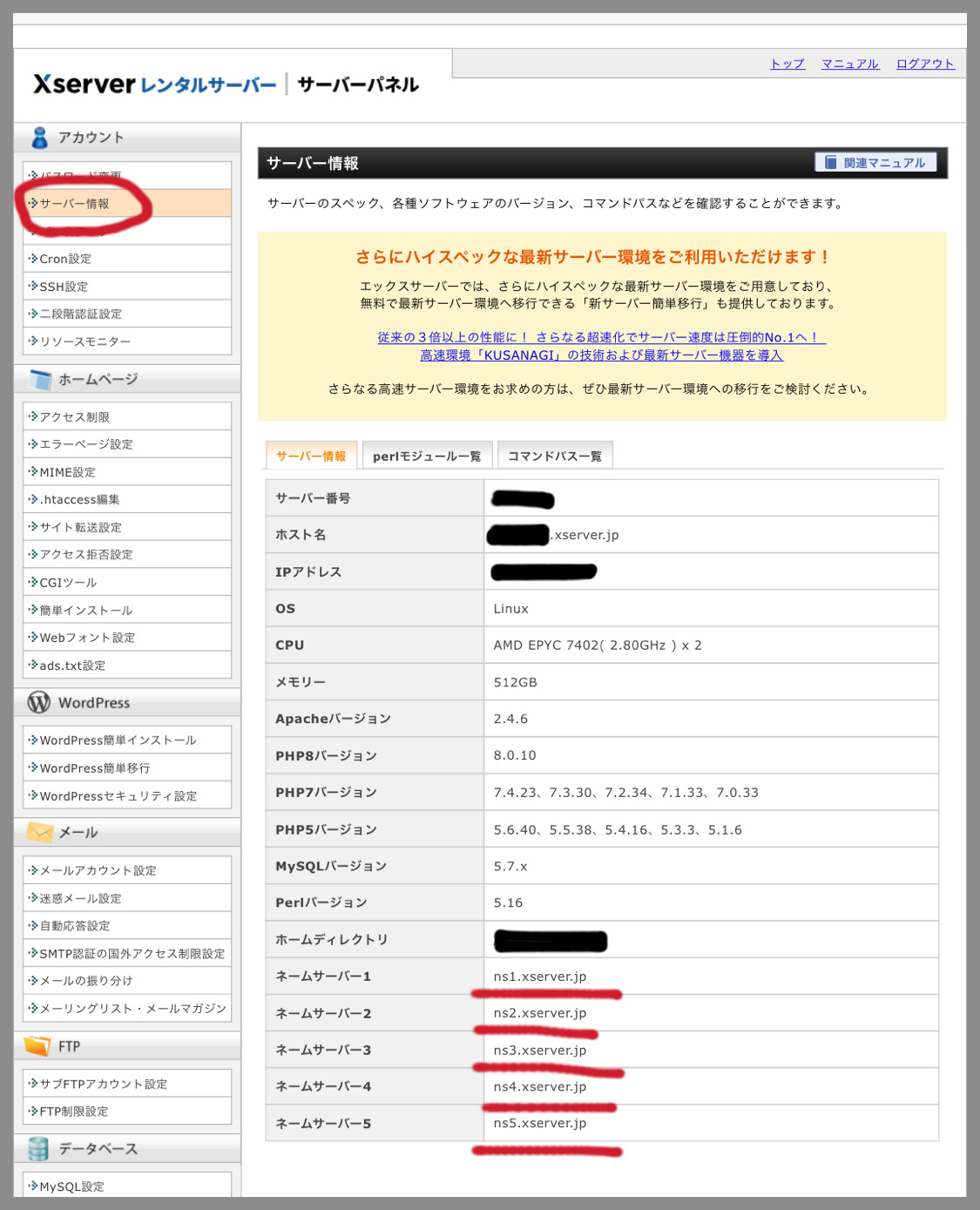Screen dimensions: 980x1210
Task: Click the ns5.xserver.jp value
Action: pyautogui.click(x=540, y=1123)
